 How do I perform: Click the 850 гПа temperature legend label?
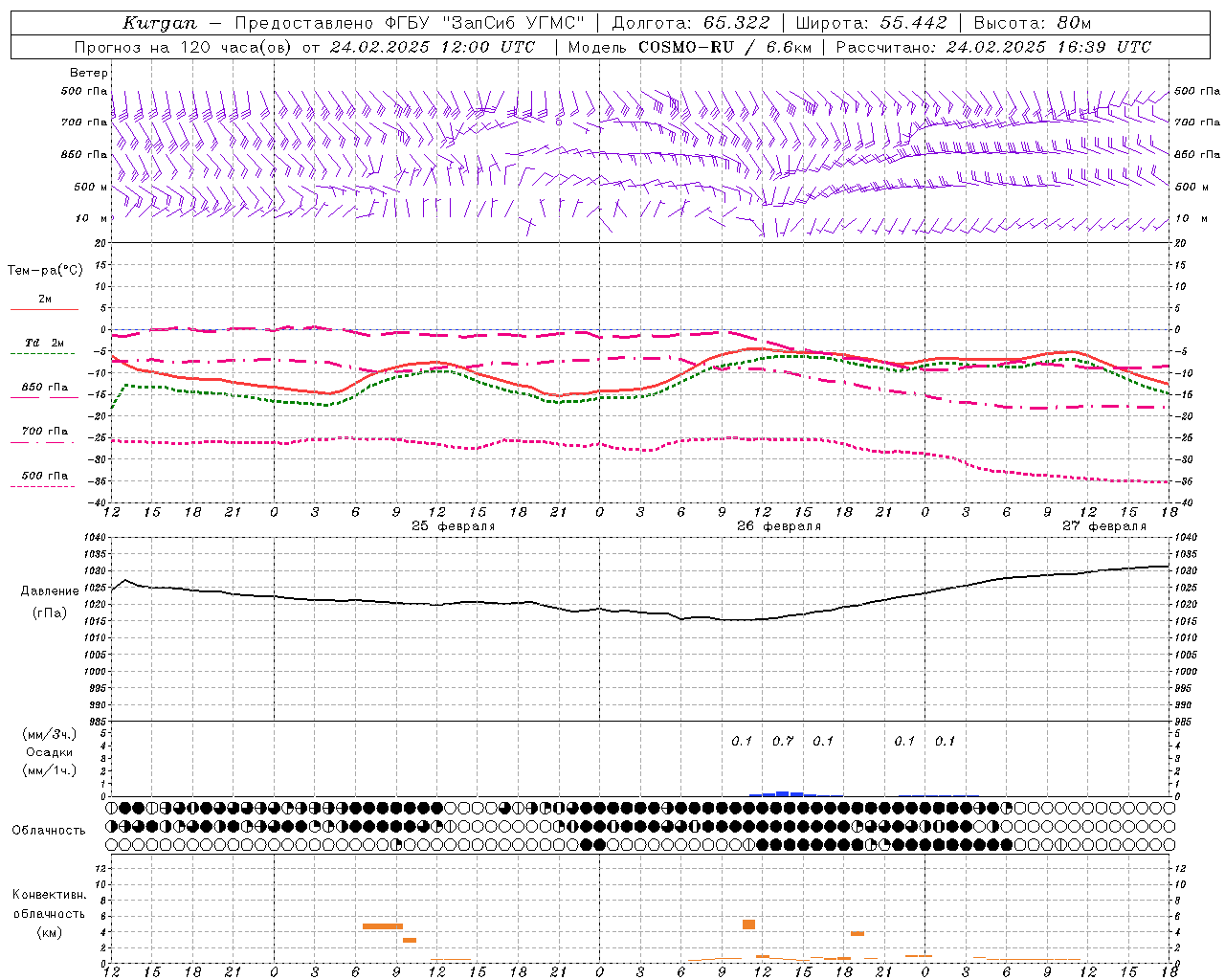pos(45,388)
